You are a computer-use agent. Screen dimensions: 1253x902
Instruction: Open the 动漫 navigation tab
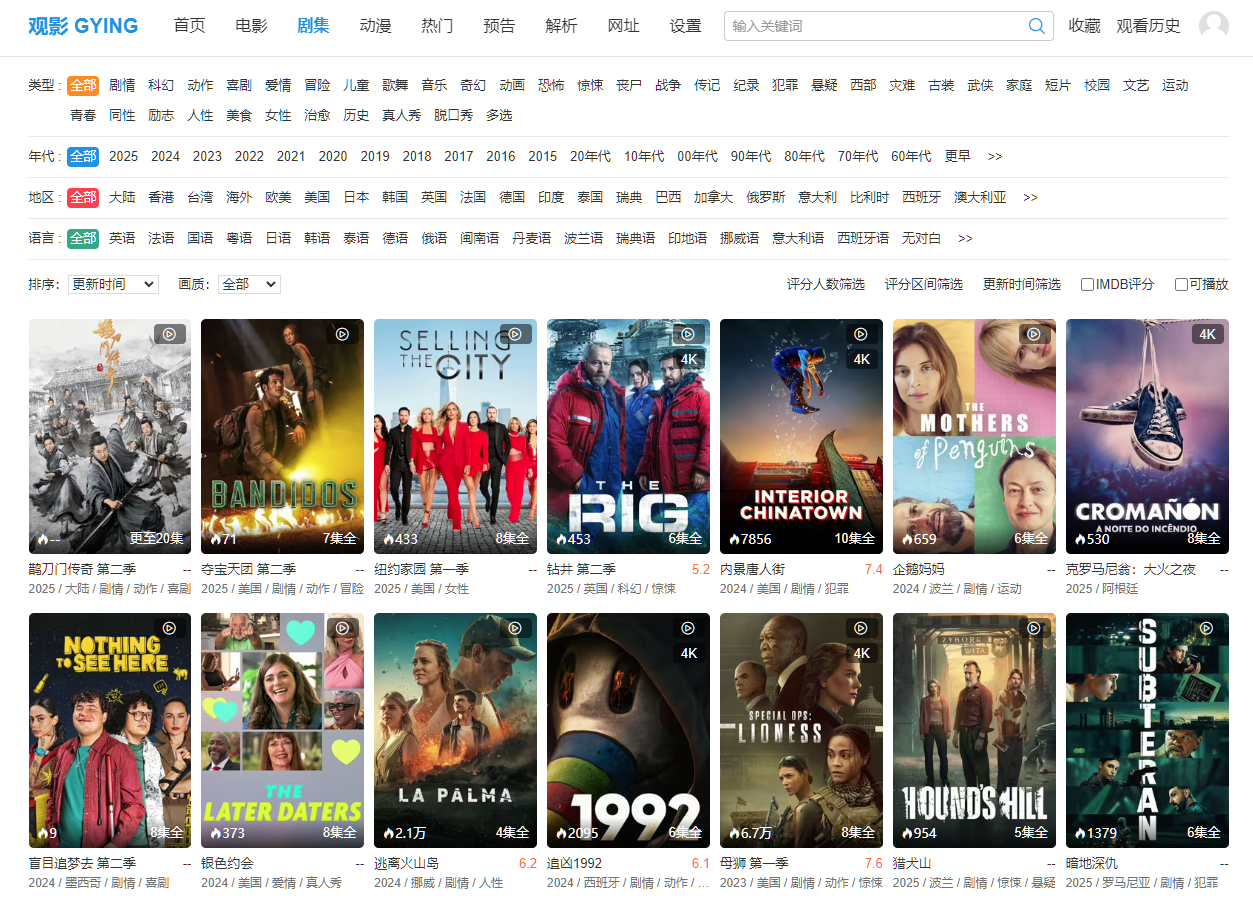[x=375, y=26]
